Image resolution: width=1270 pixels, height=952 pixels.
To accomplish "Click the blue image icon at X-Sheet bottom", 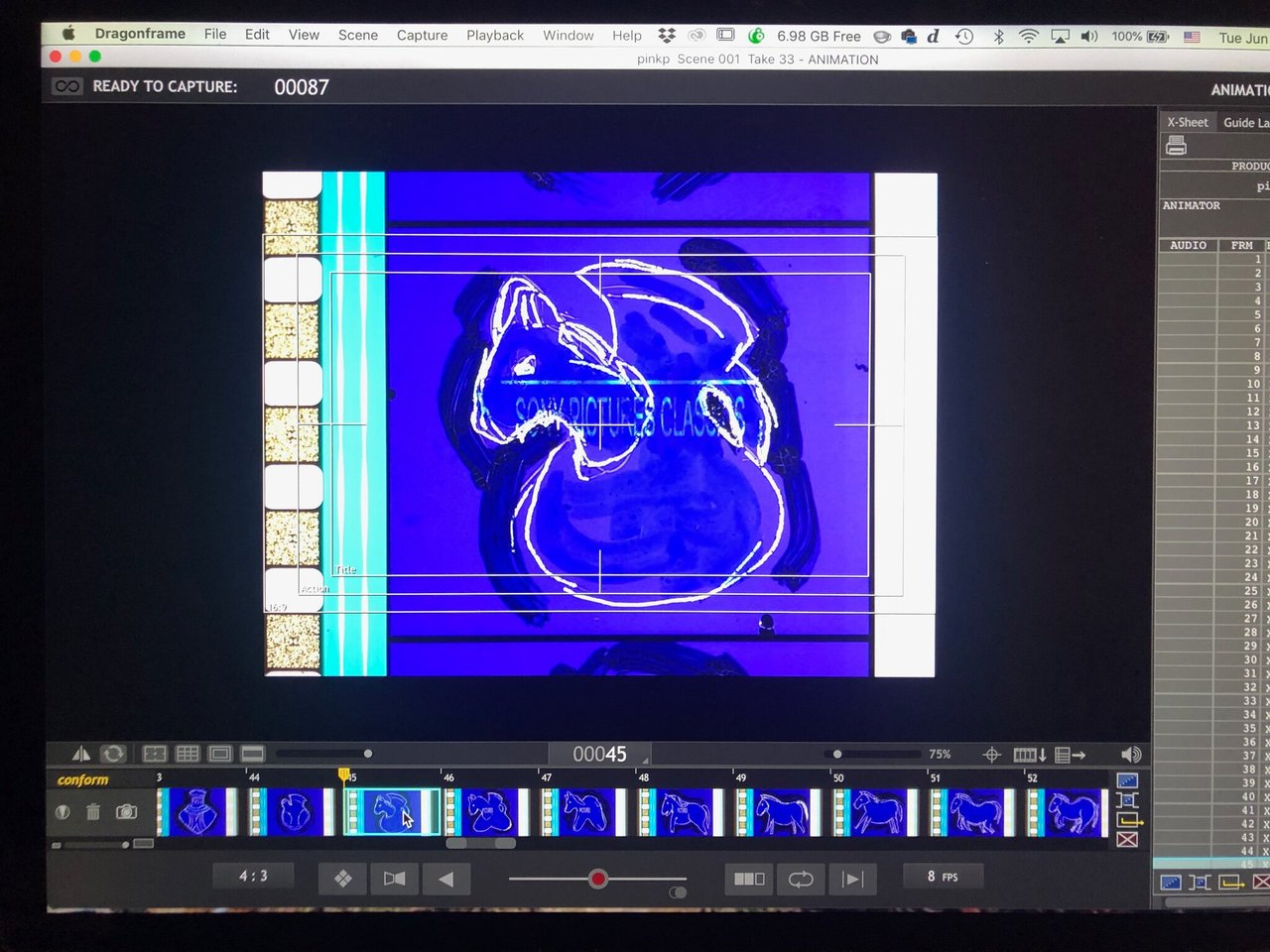I will point(1171,882).
